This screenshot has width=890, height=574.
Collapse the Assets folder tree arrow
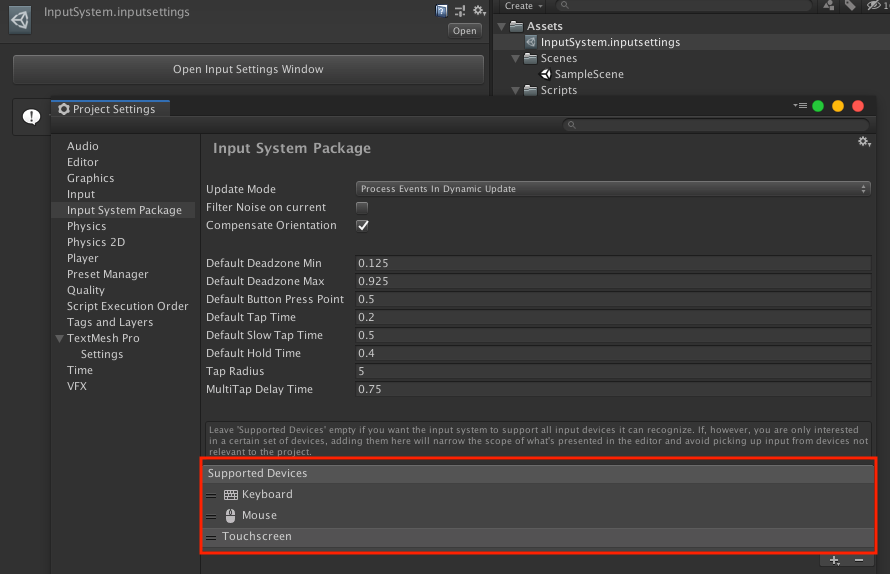(502, 26)
